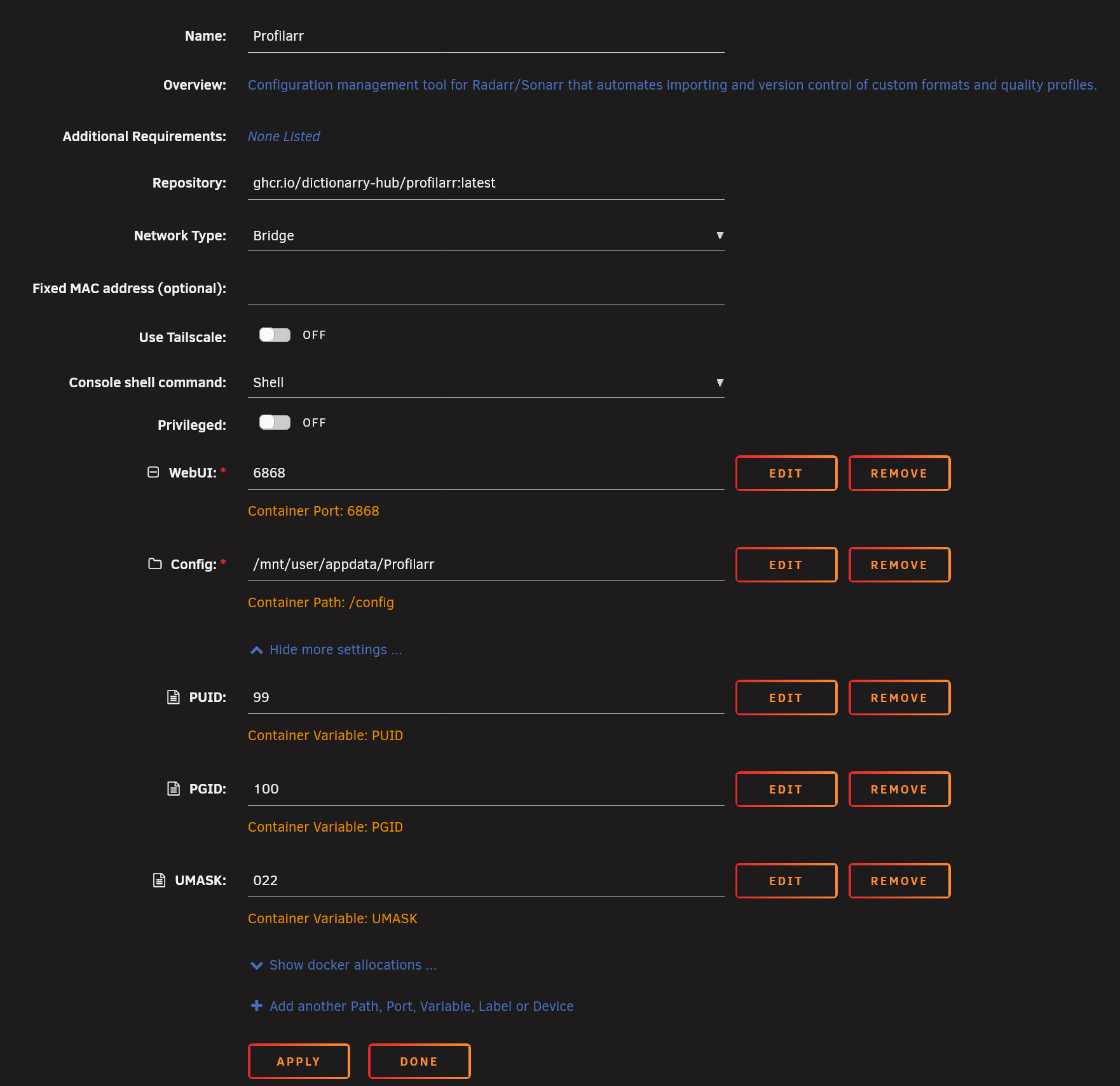
Task: Focus the PGID value field
Action: tap(486, 789)
